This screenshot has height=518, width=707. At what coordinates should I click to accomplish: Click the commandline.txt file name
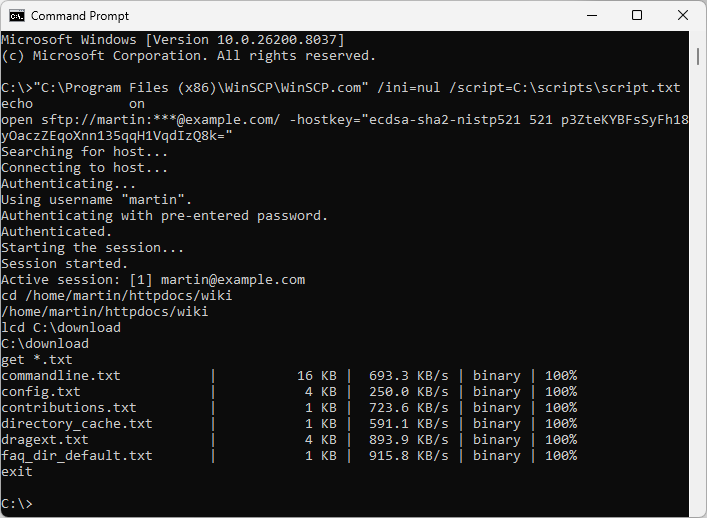tap(61, 376)
